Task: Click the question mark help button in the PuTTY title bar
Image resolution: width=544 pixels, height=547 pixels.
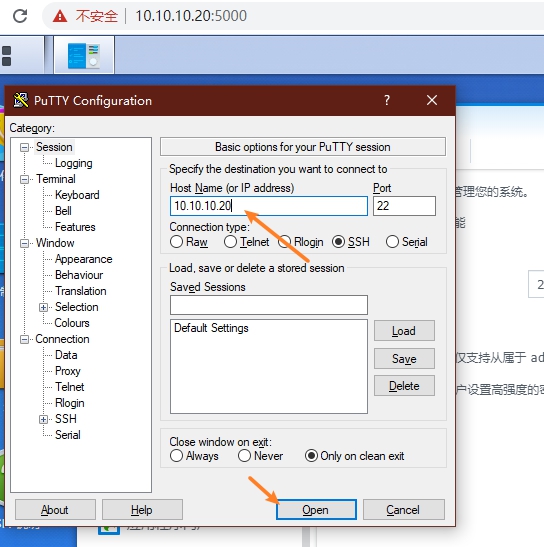Action: 387,100
